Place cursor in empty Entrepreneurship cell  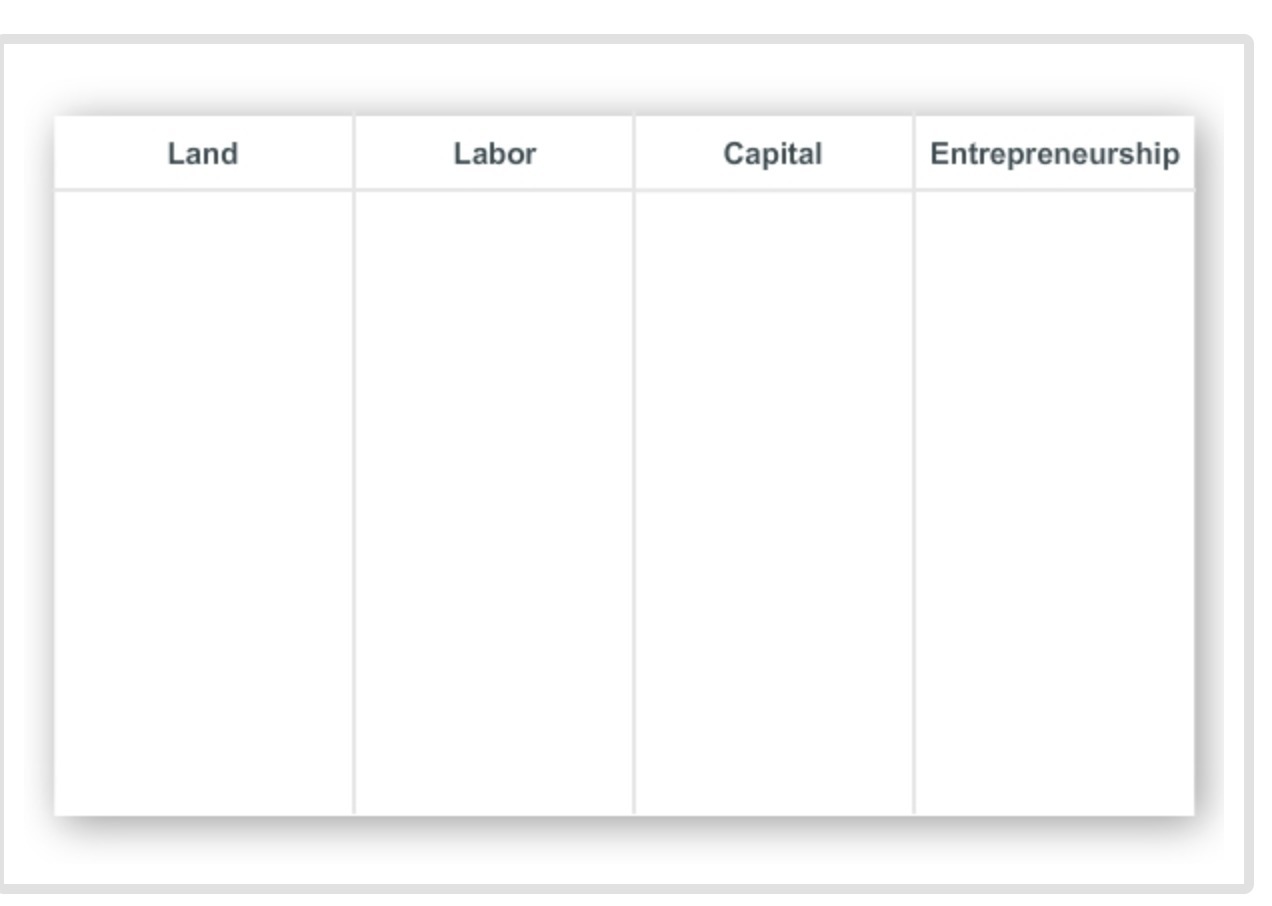[1055, 503]
